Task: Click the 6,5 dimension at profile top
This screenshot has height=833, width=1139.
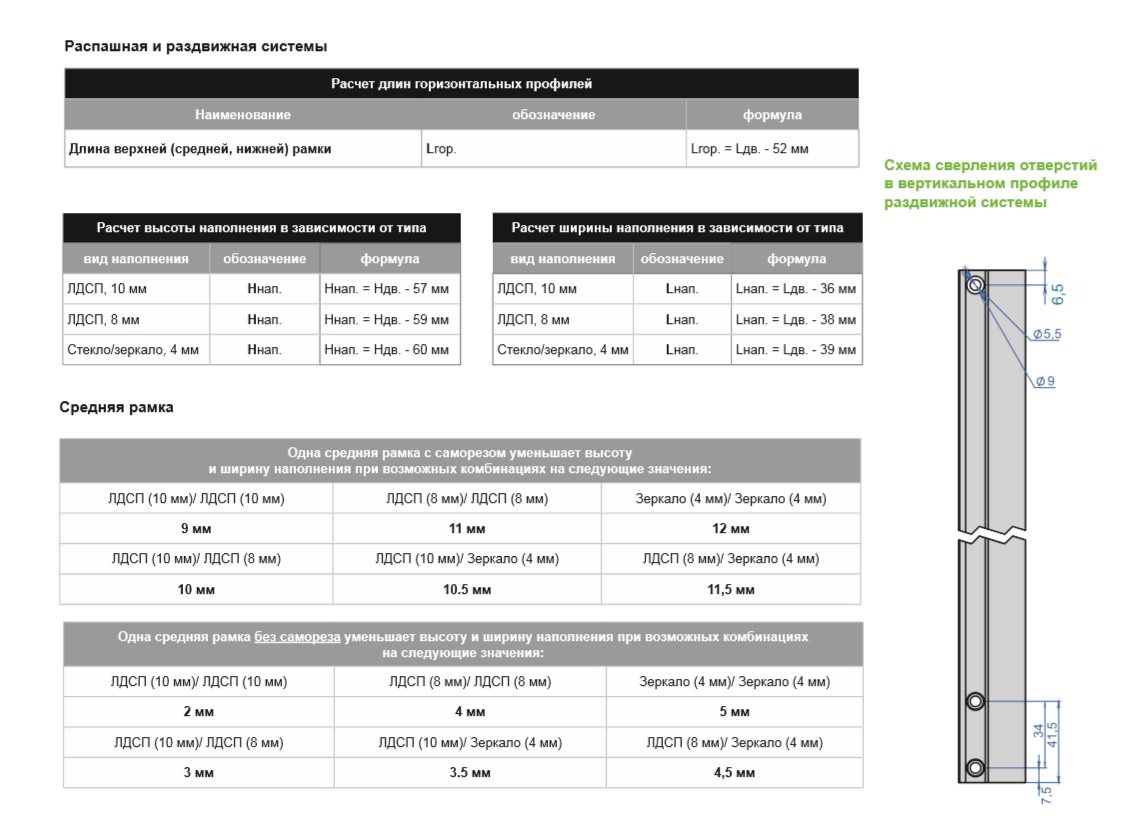Action: point(1058,293)
